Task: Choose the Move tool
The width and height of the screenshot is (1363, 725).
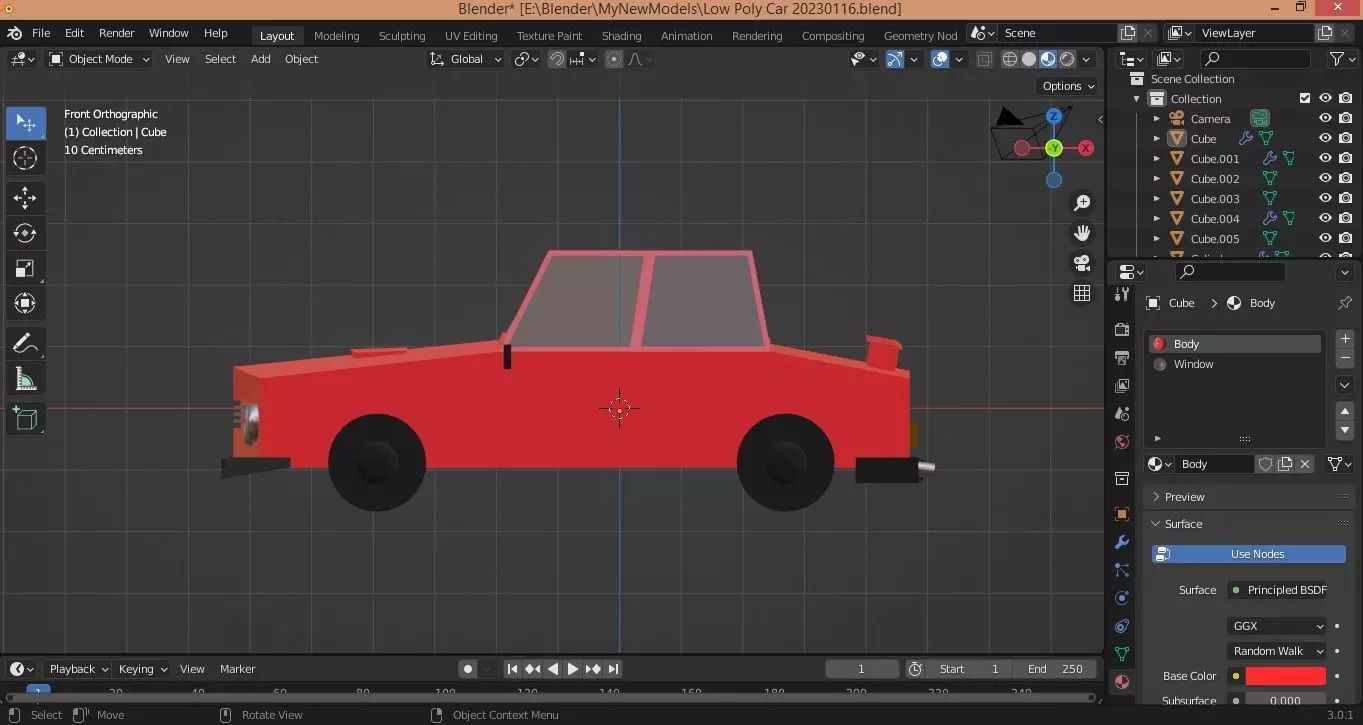Action: (x=26, y=198)
